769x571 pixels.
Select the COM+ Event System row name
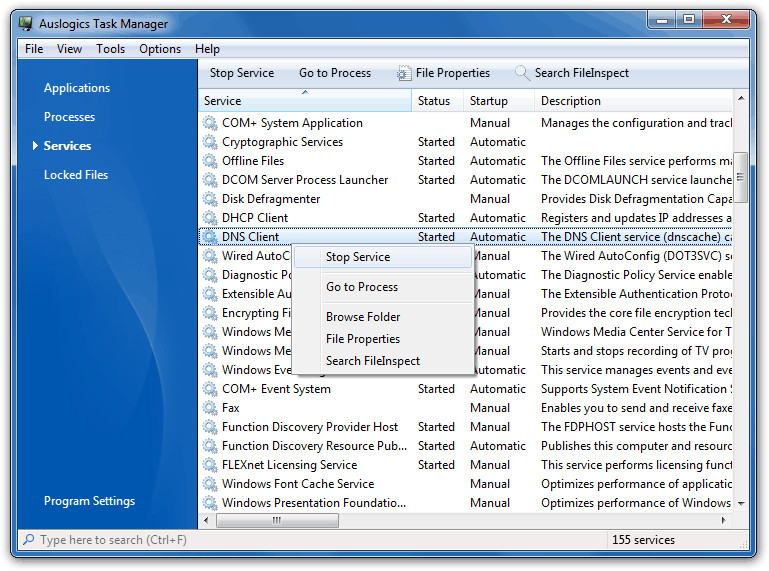coord(276,389)
